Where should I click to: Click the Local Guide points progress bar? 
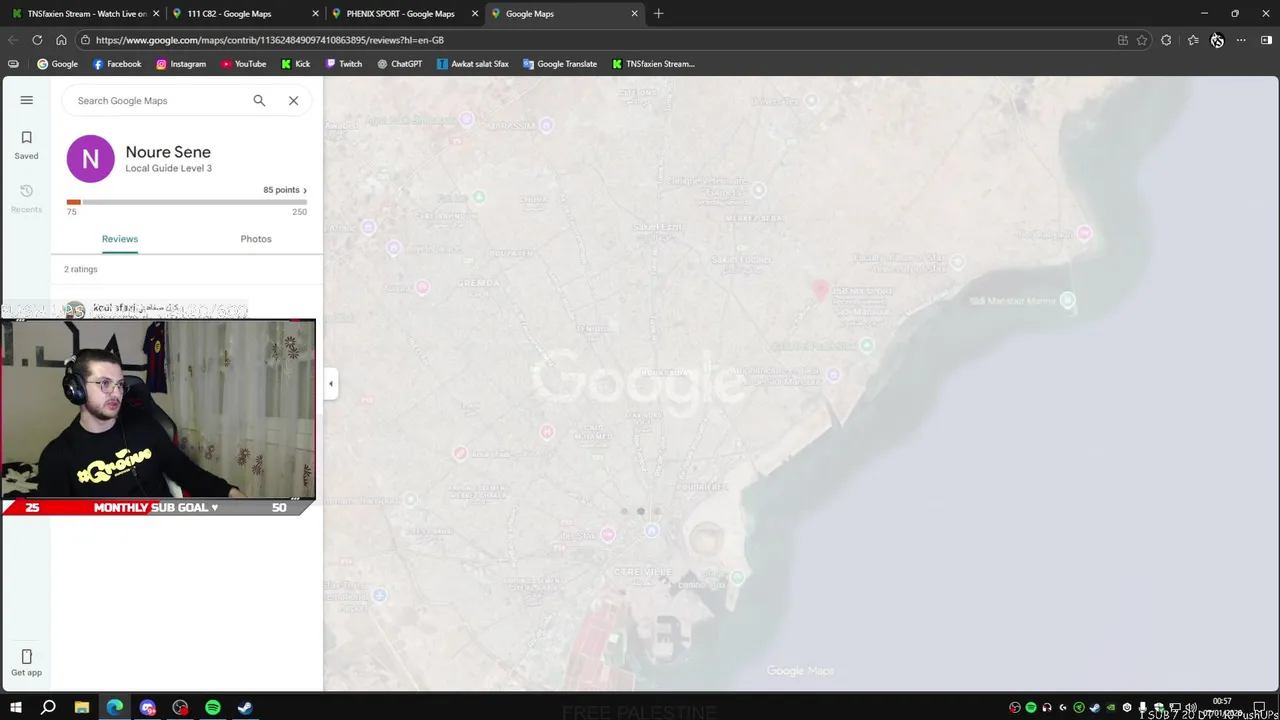(187, 202)
